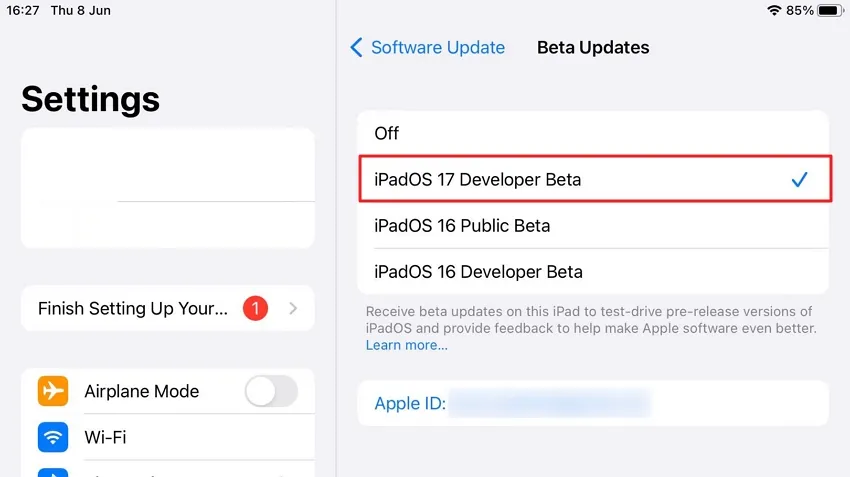Tap the blank profile card under Settings
The width and height of the screenshot is (850, 477).
(167, 188)
